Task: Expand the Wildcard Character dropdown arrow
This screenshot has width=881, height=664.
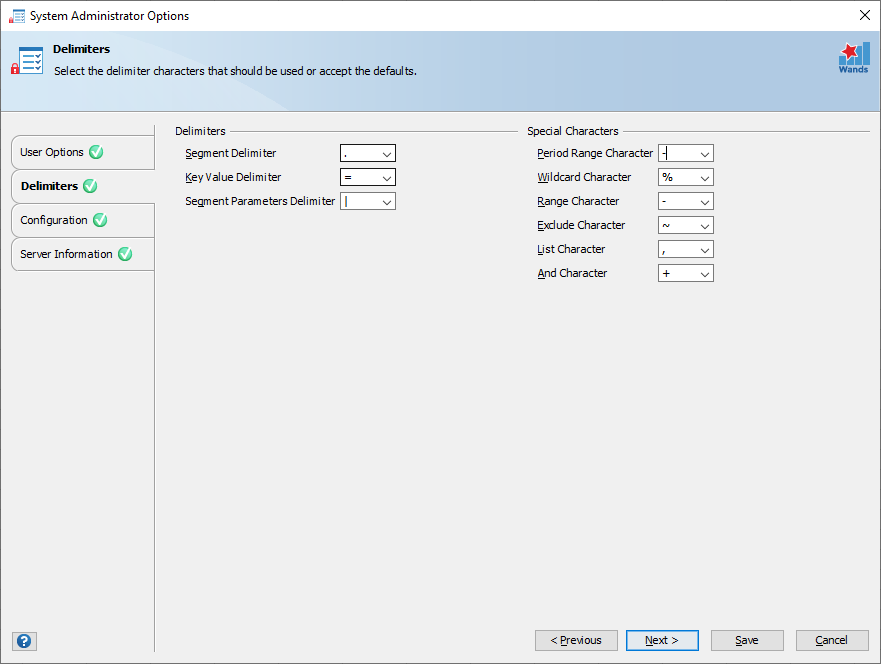Action: click(x=705, y=178)
